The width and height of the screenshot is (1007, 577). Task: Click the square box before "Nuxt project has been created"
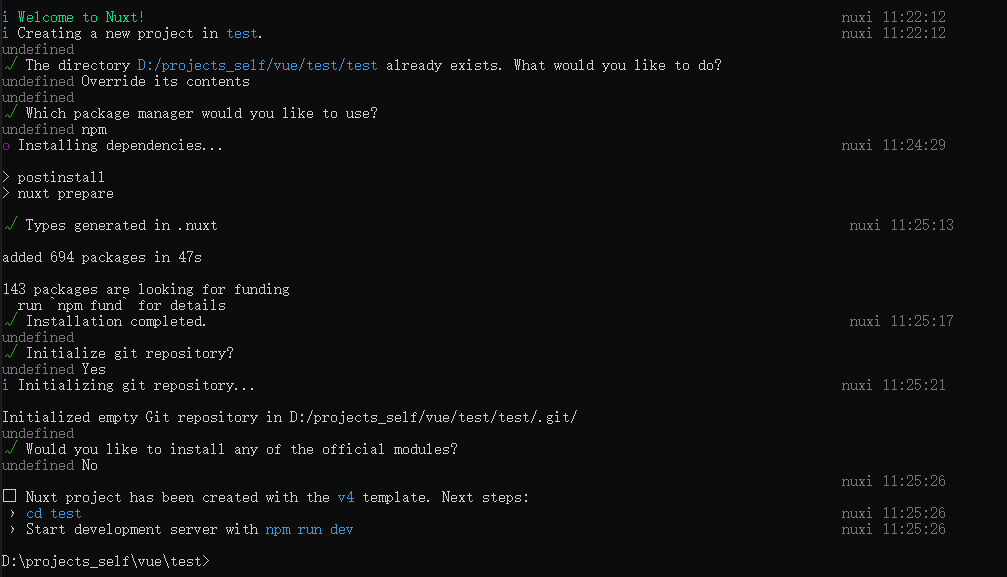coord(9,497)
